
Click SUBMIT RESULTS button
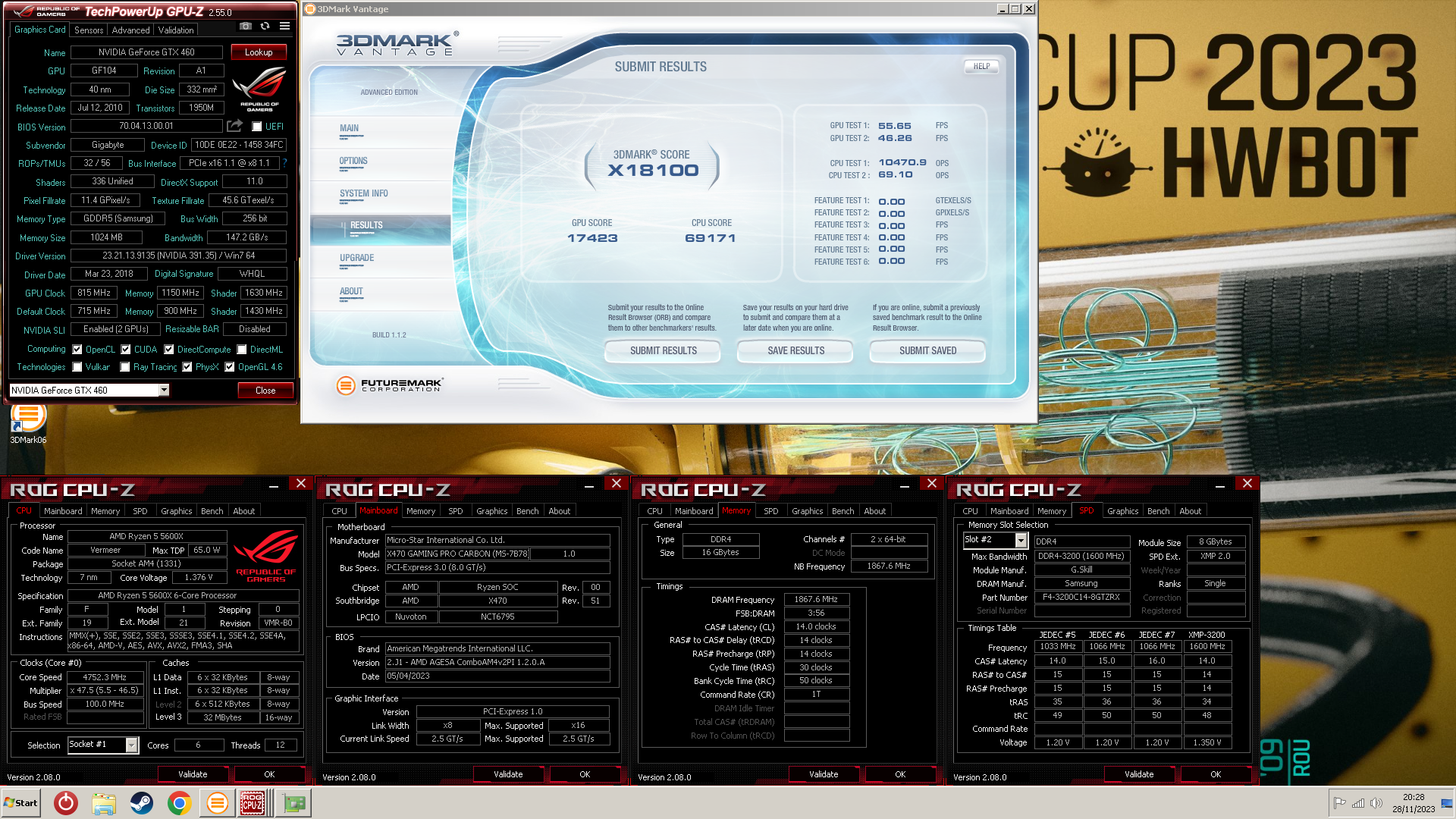664,350
